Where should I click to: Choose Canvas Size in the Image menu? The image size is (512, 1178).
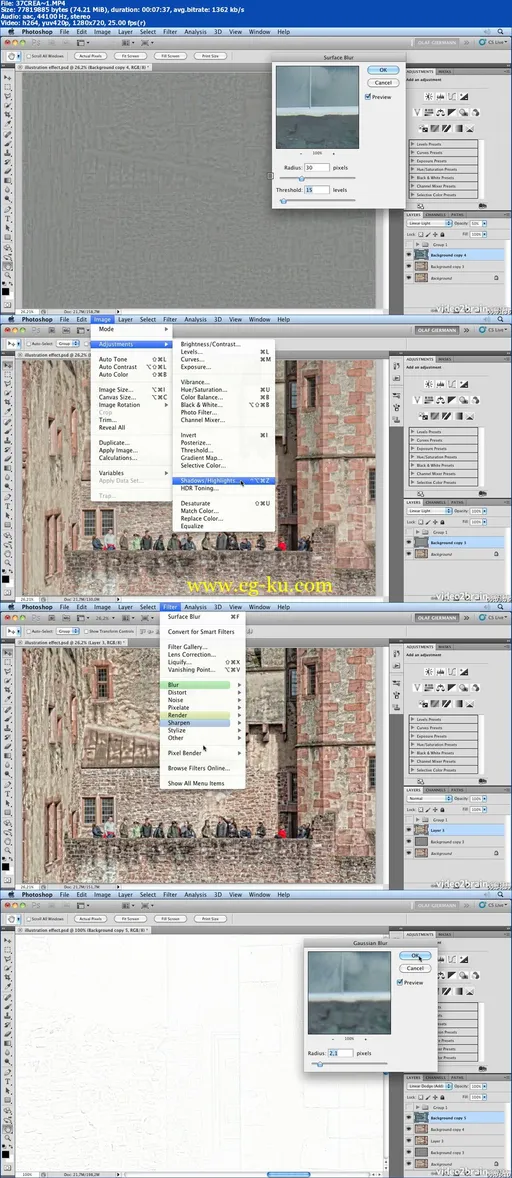pos(133,397)
